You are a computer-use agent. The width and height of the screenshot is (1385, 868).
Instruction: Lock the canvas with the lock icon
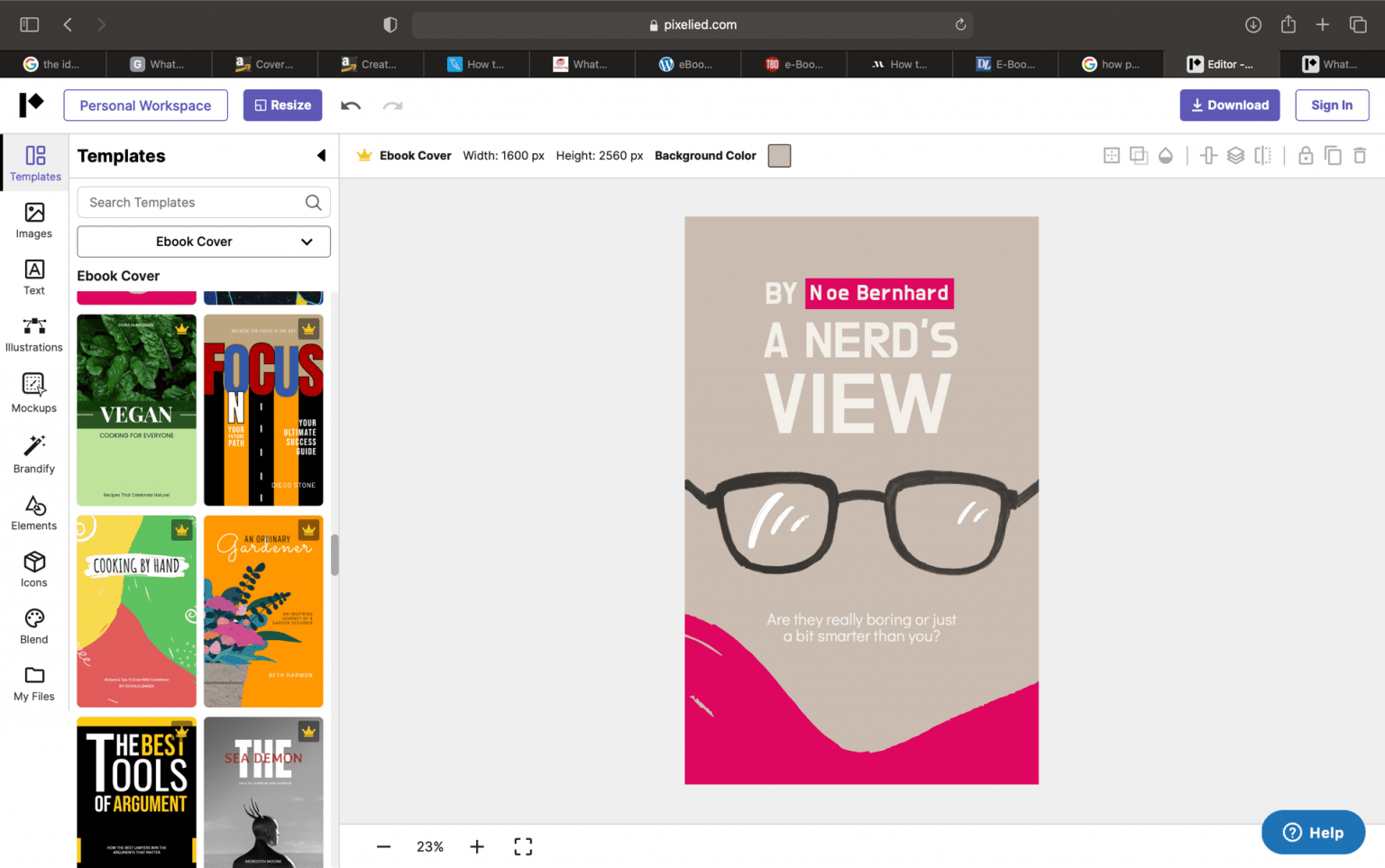1306,155
